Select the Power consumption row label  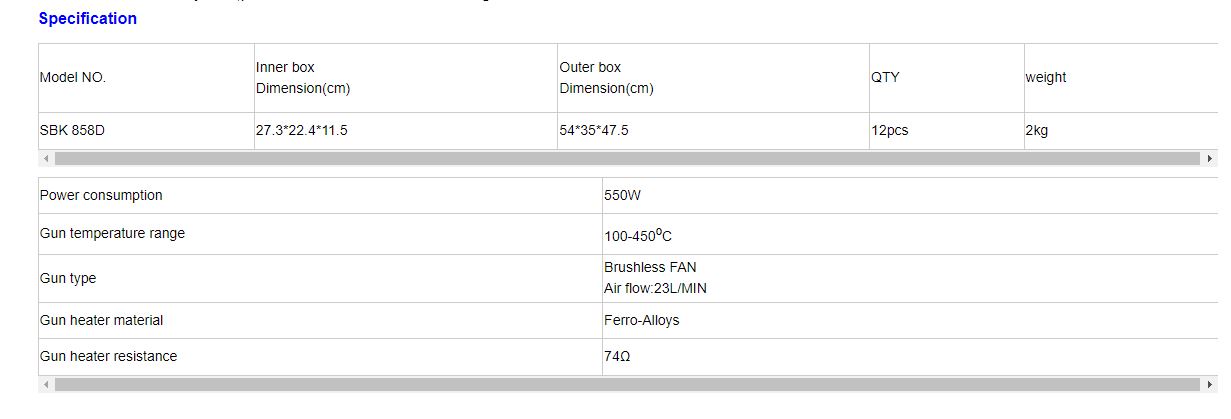coord(320,196)
